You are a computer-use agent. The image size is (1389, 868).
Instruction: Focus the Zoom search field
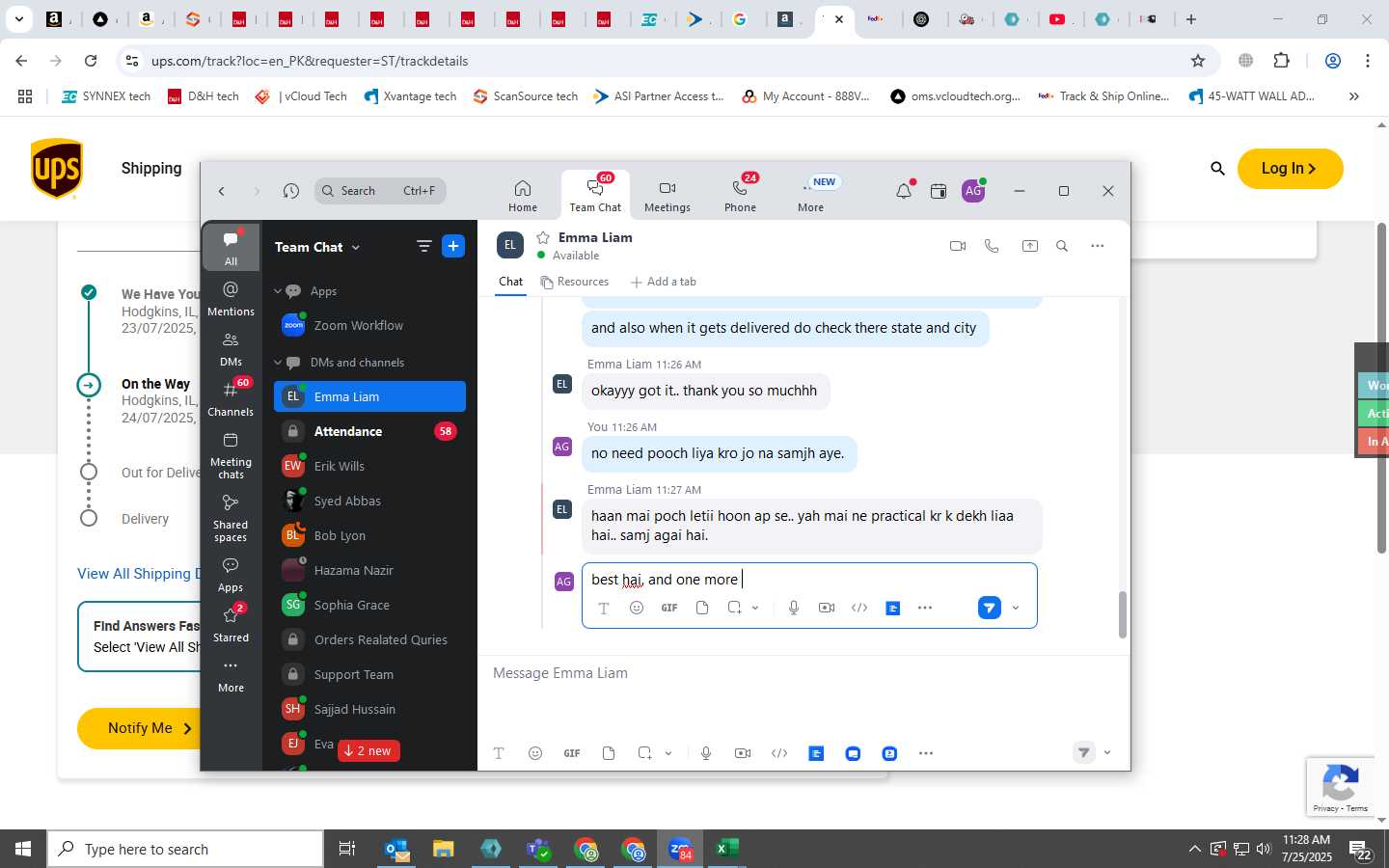tap(380, 191)
